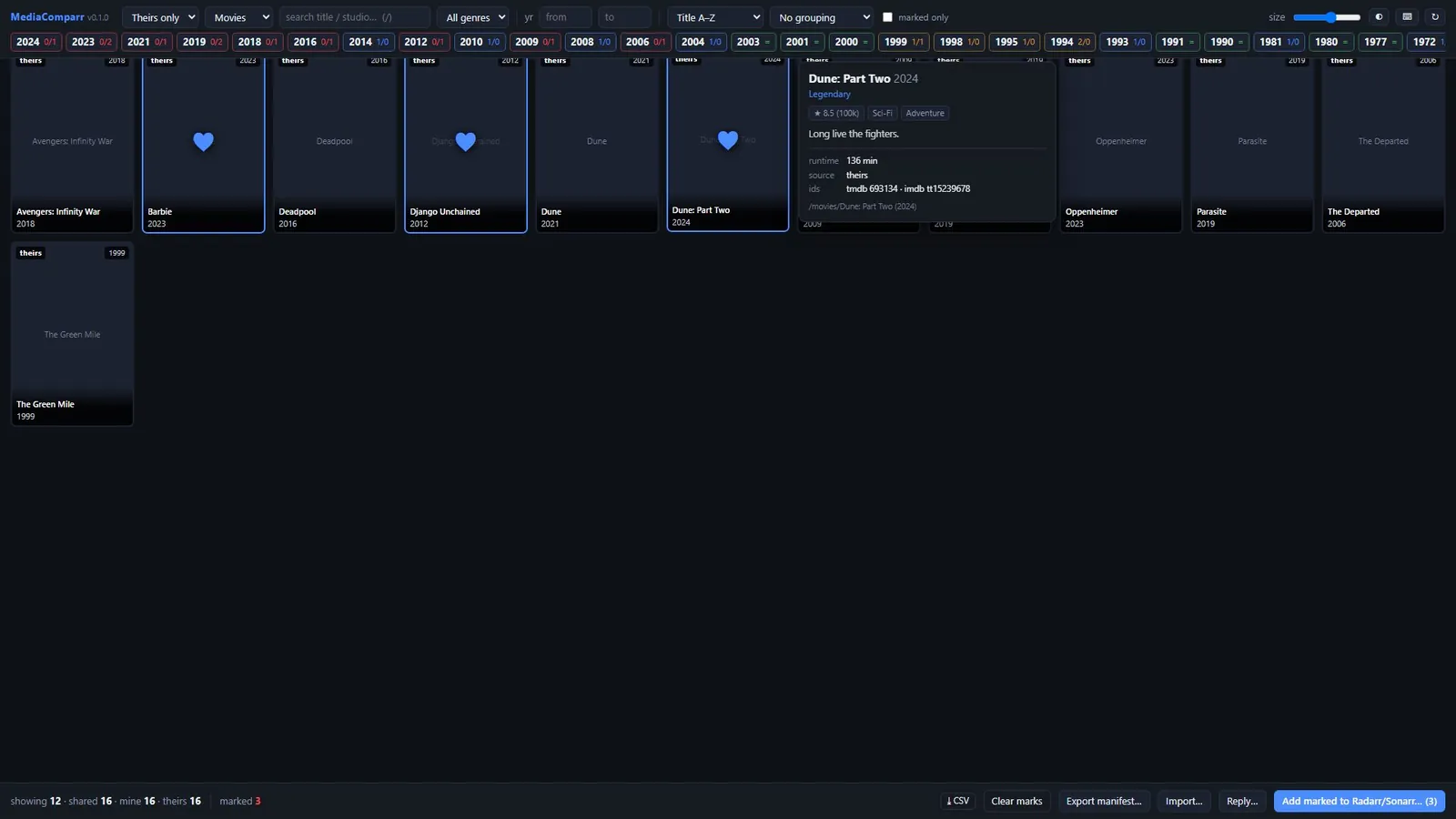Select the 2023 year chip
1456x819 pixels.
point(92,42)
